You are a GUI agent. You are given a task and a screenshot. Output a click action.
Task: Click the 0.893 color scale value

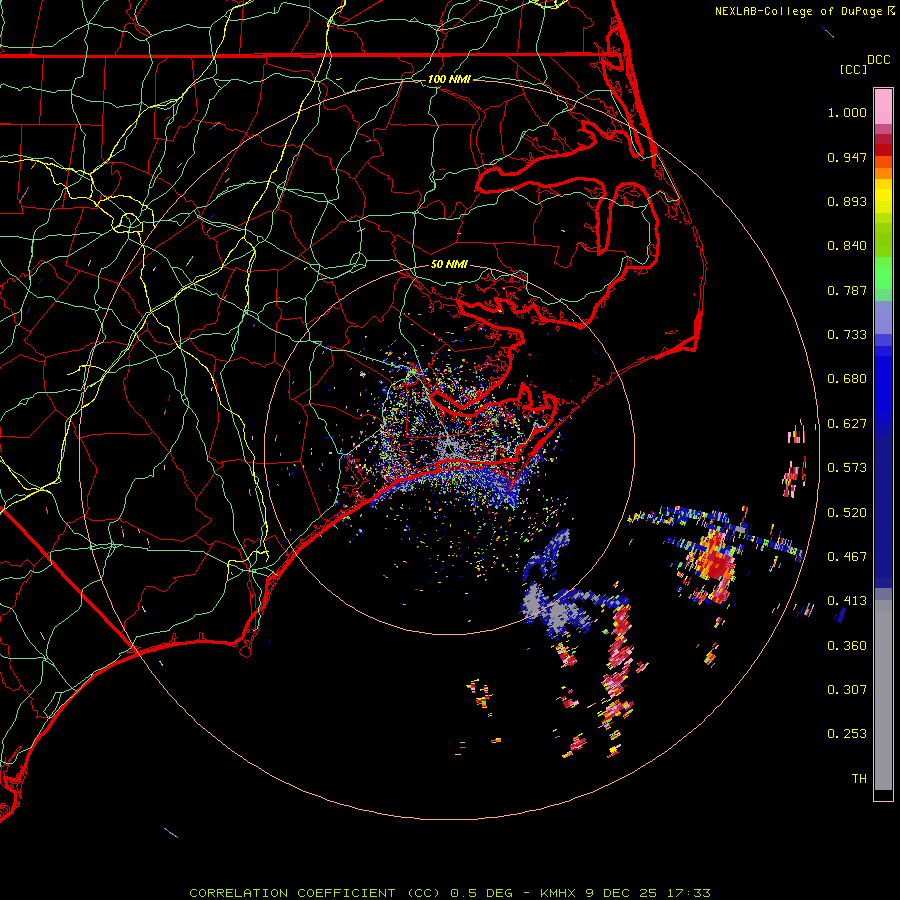847,201
